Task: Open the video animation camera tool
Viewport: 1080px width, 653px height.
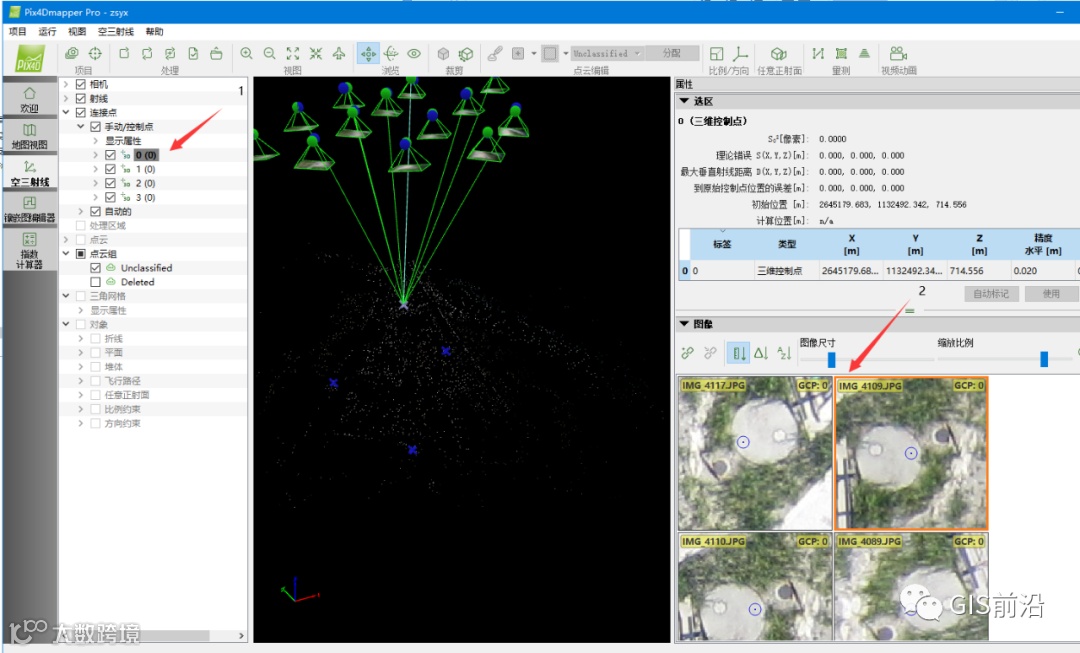Action: pyautogui.click(x=898, y=54)
